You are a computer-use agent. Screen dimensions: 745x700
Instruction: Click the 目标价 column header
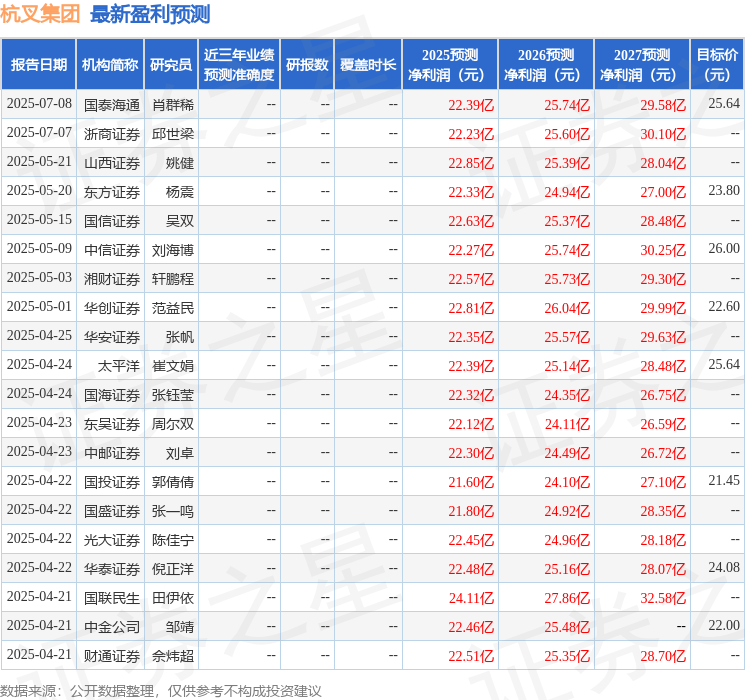717,65
